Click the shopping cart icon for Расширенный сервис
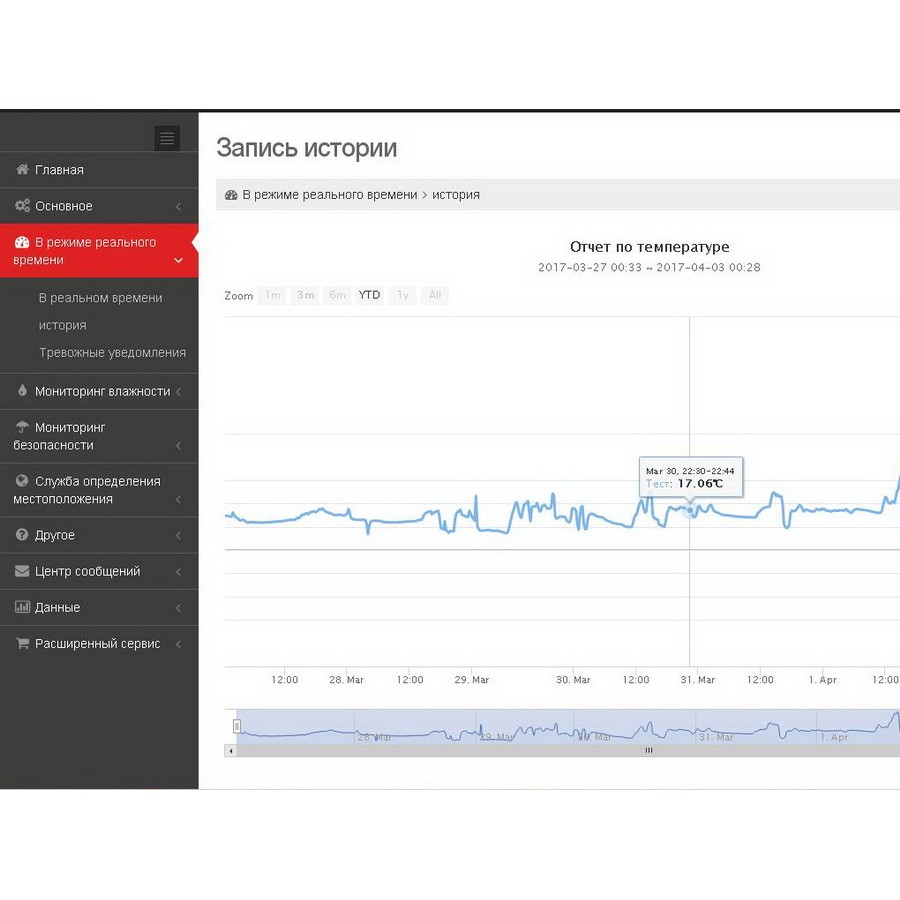The width and height of the screenshot is (900, 900). pyautogui.click(x=22, y=644)
